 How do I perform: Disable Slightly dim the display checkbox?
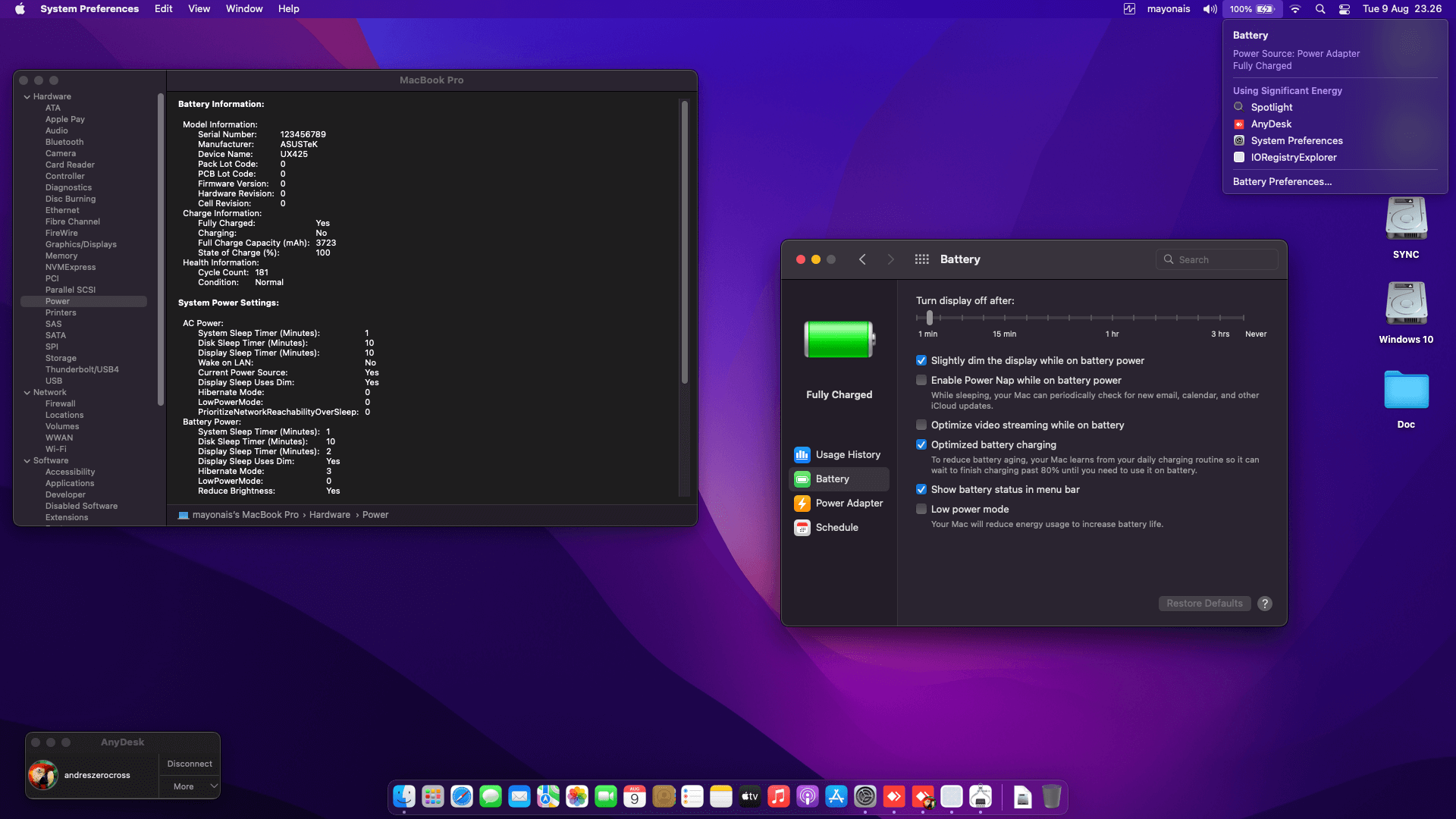921,361
